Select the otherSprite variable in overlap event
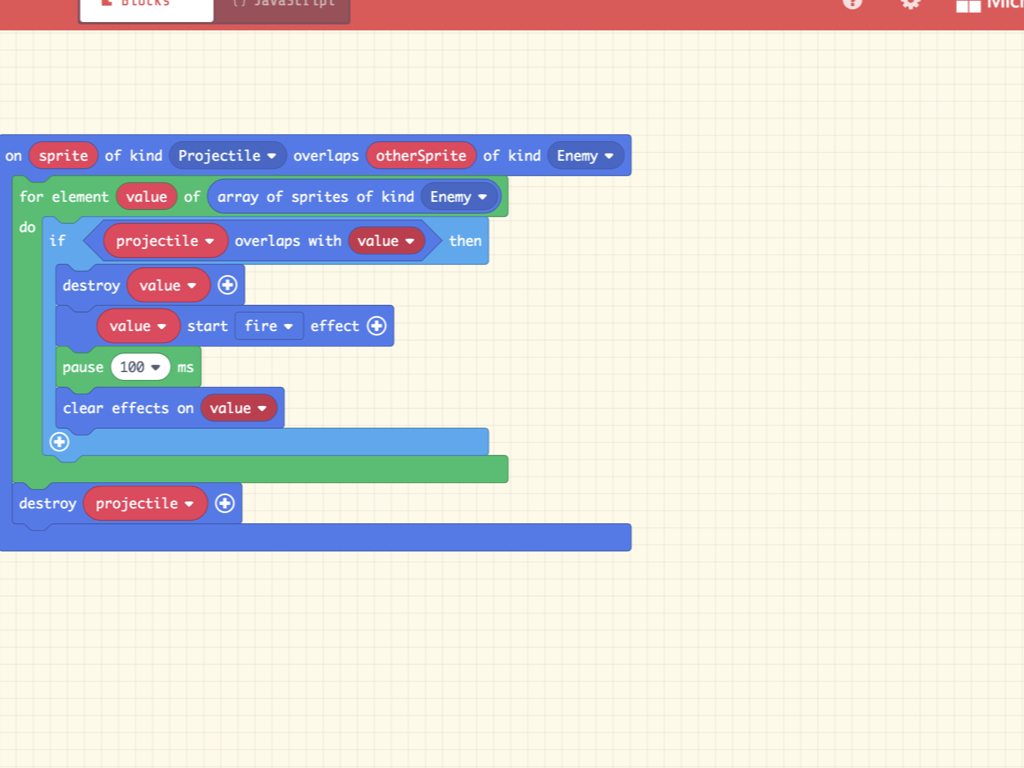This screenshot has height=768, width=1024. [x=421, y=155]
